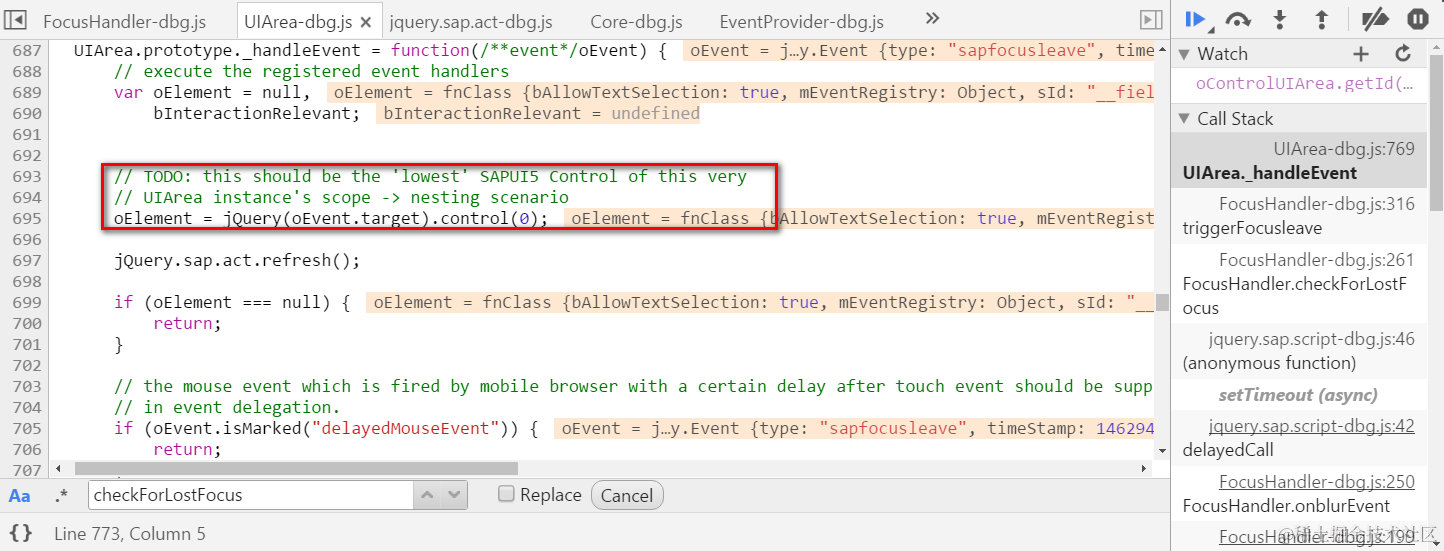Show more open file tabs

tap(932, 18)
